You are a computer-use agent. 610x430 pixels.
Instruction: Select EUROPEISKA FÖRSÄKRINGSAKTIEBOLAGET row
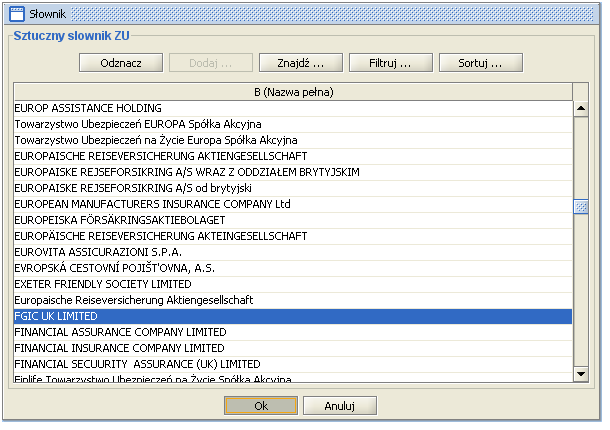[293, 220]
